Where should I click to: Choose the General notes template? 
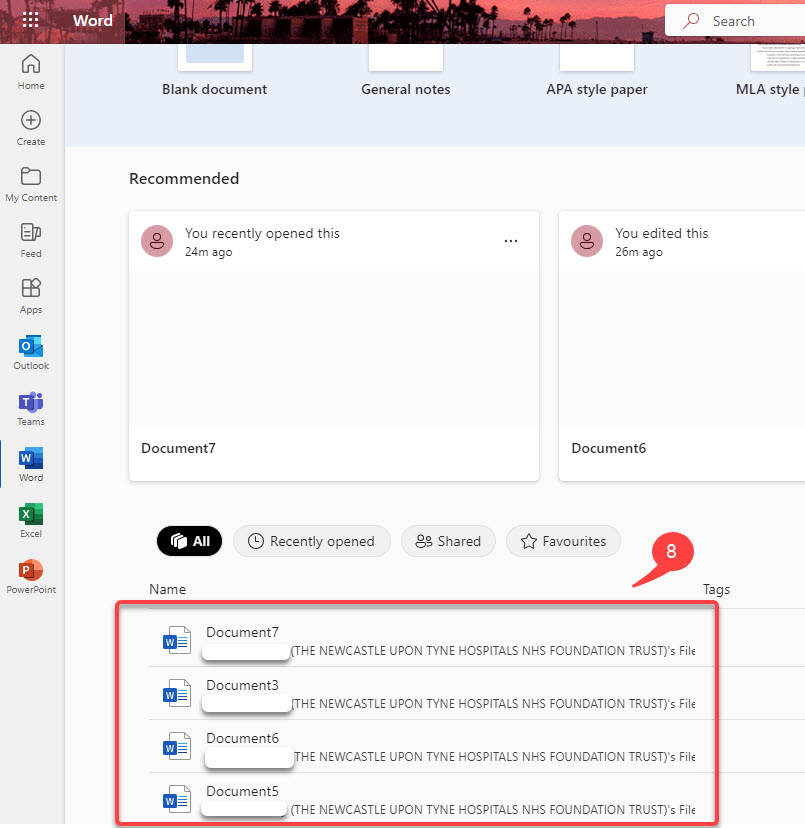tap(406, 71)
